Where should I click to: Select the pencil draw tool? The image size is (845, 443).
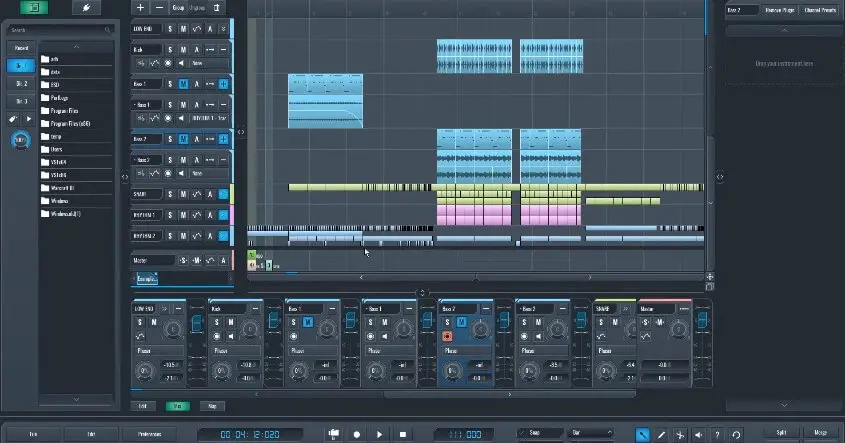661,434
